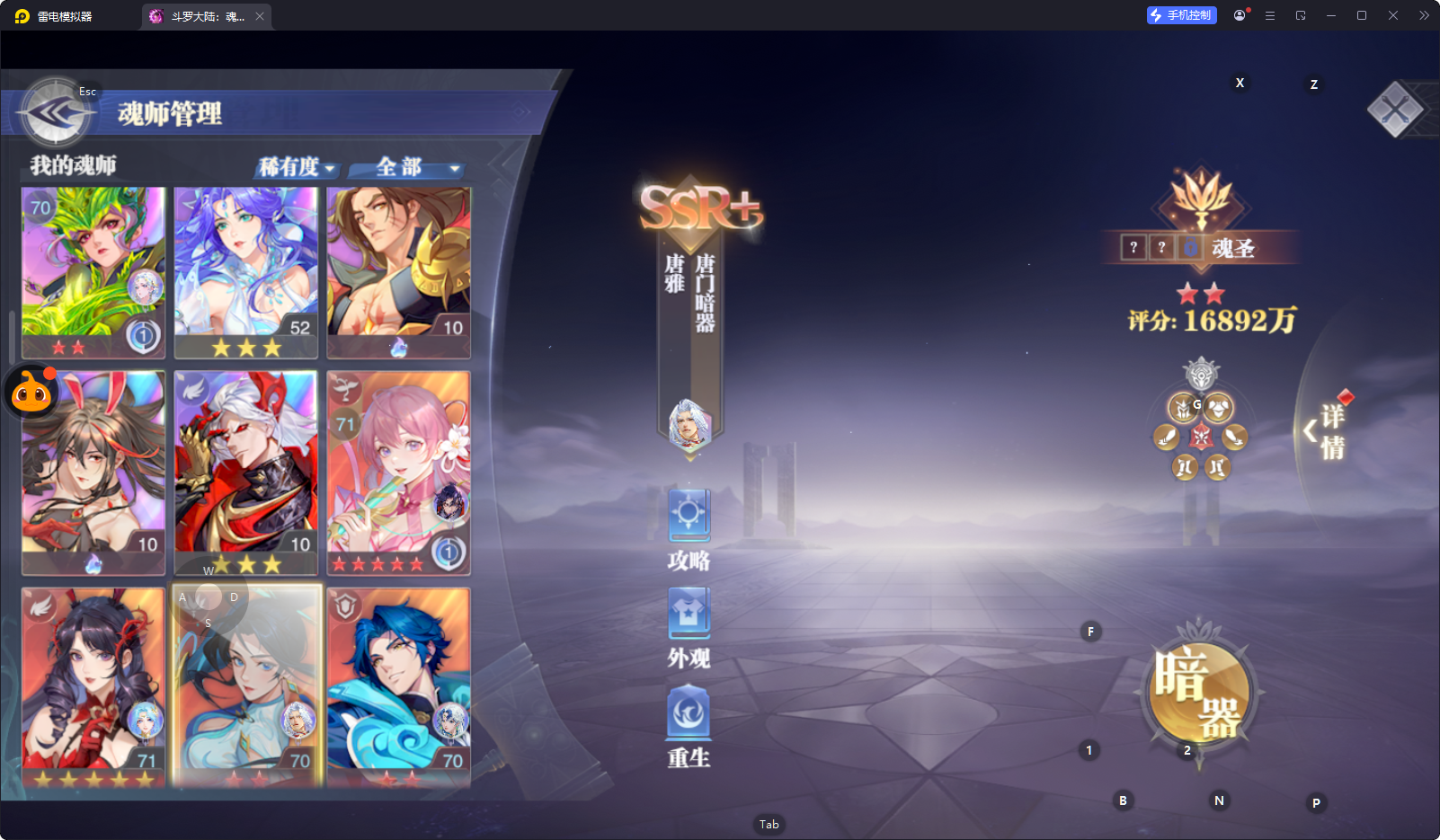Click the 魂师管理 panel title
The width and height of the screenshot is (1440, 840).
(x=170, y=114)
